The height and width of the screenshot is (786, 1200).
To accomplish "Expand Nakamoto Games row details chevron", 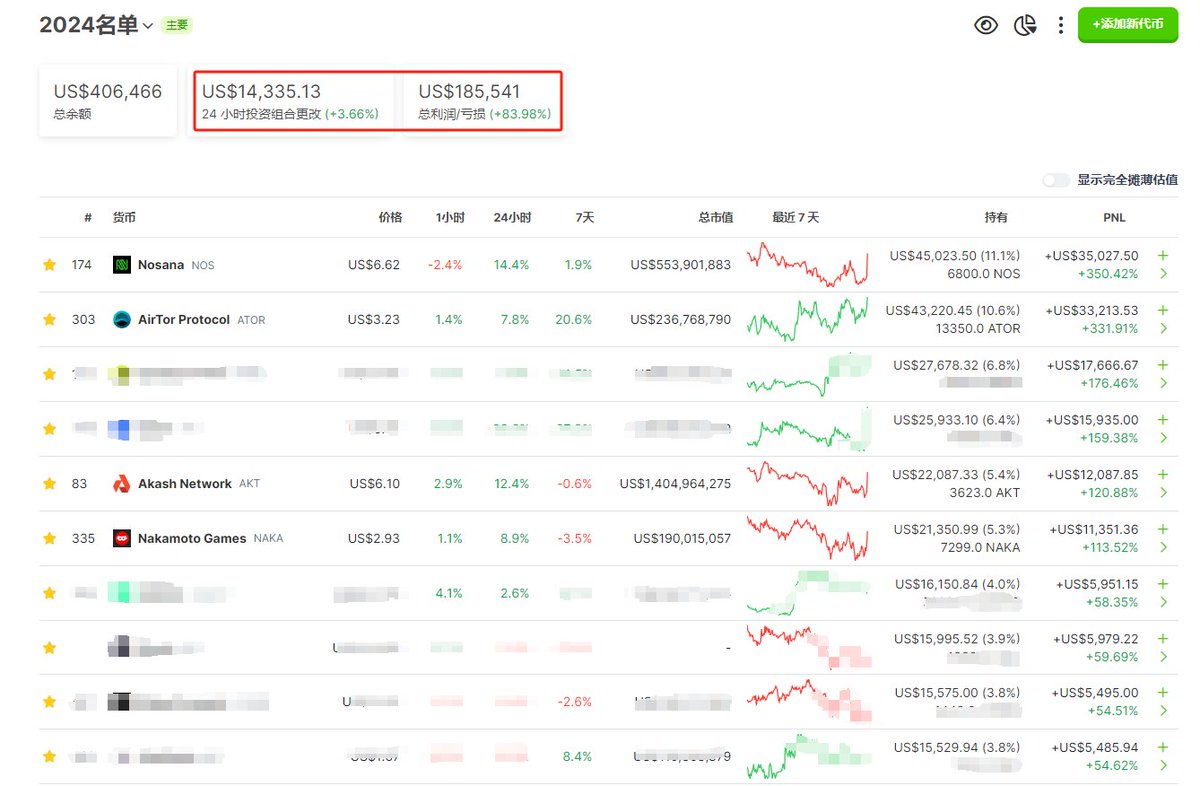I will pyautogui.click(x=1163, y=548).
